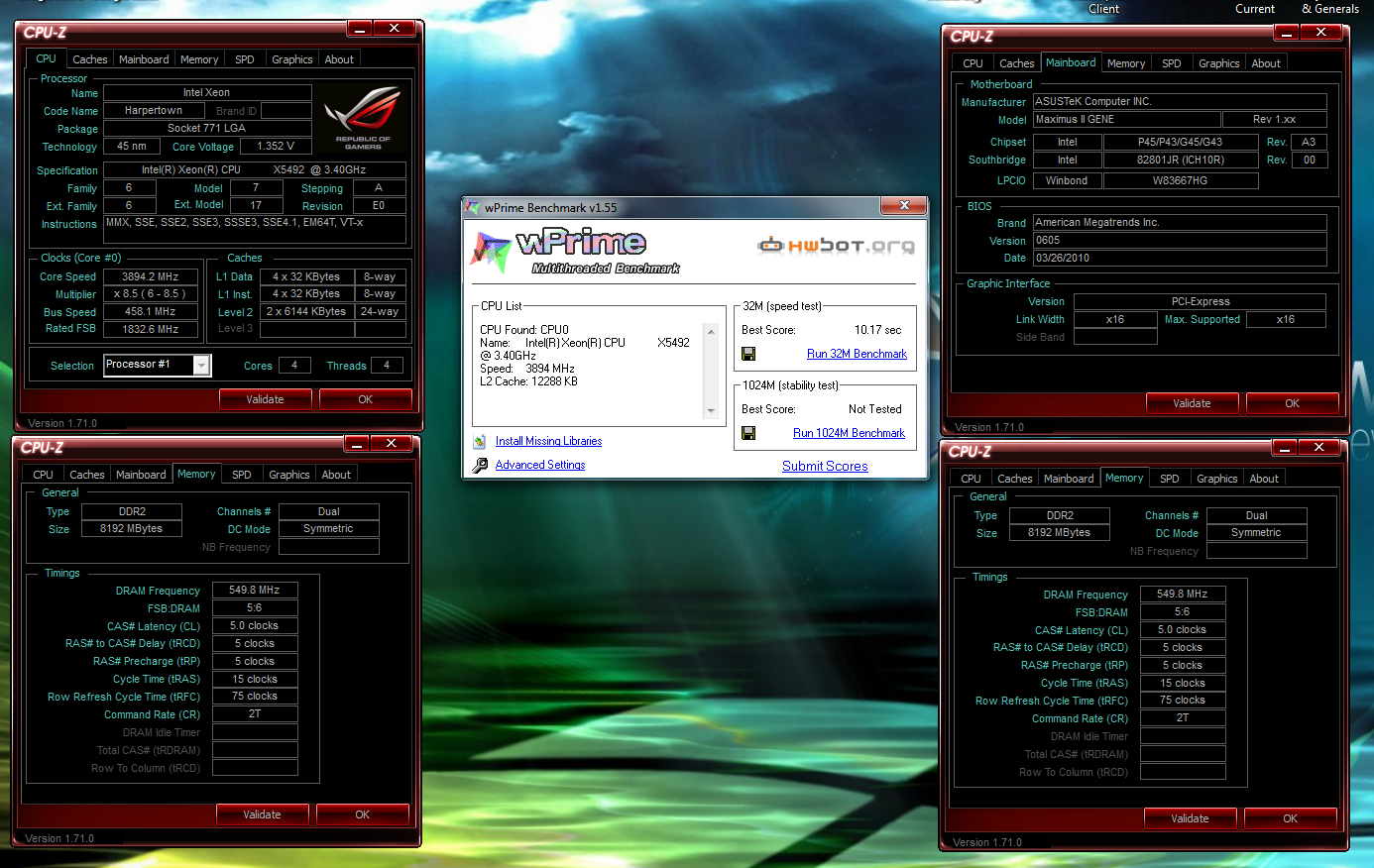Click Submit Scores link
The width and height of the screenshot is (1374, 868).
(825, 466)
